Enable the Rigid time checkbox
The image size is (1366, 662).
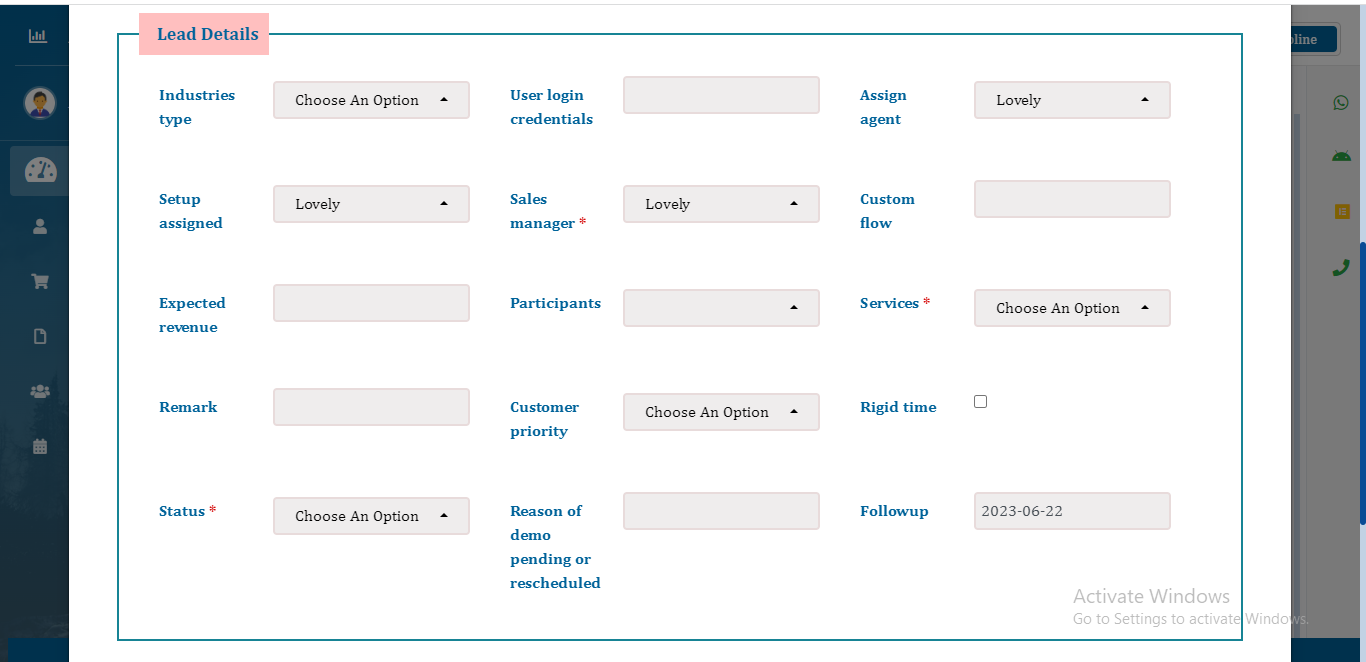pyautogui.click(x=980, y=401)
